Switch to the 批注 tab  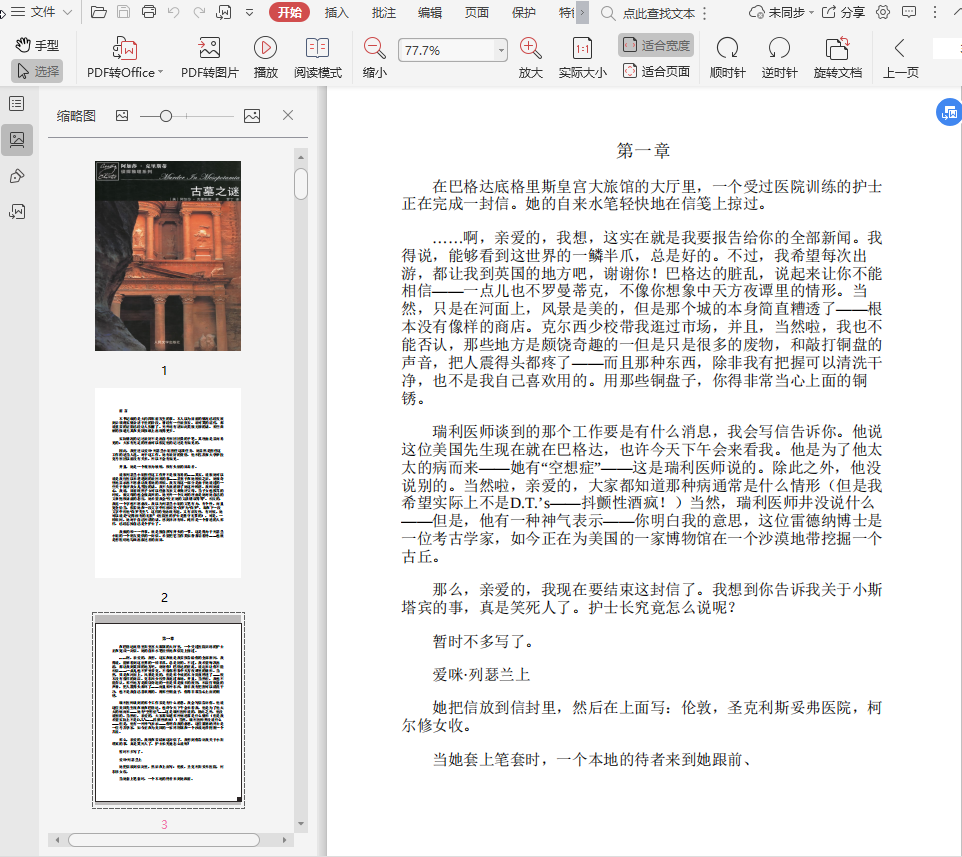pyautogui.click(x=383, y=12)
